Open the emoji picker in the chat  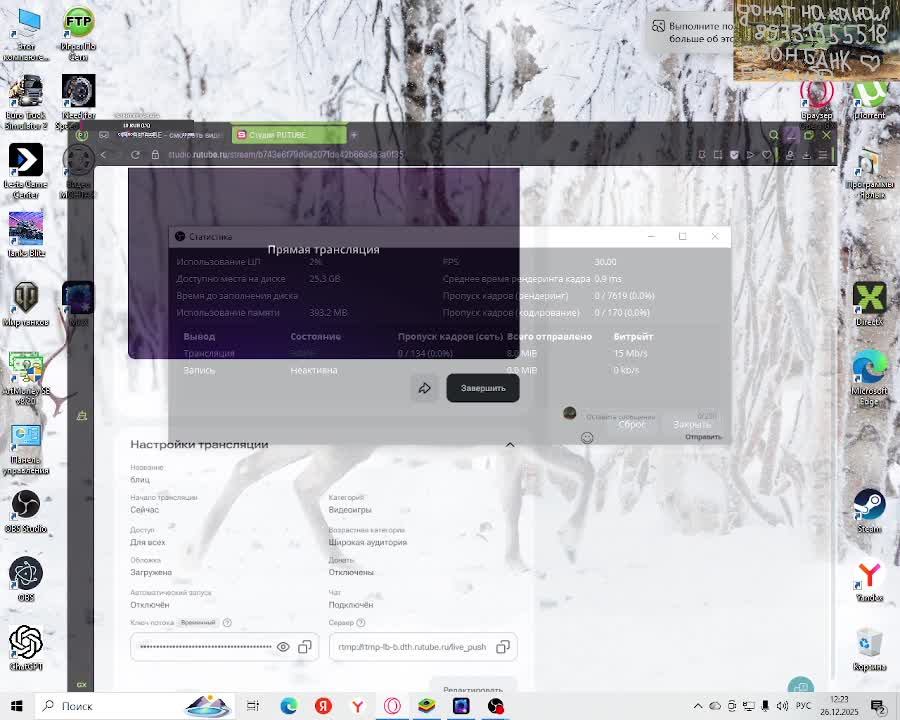[587, 437]
